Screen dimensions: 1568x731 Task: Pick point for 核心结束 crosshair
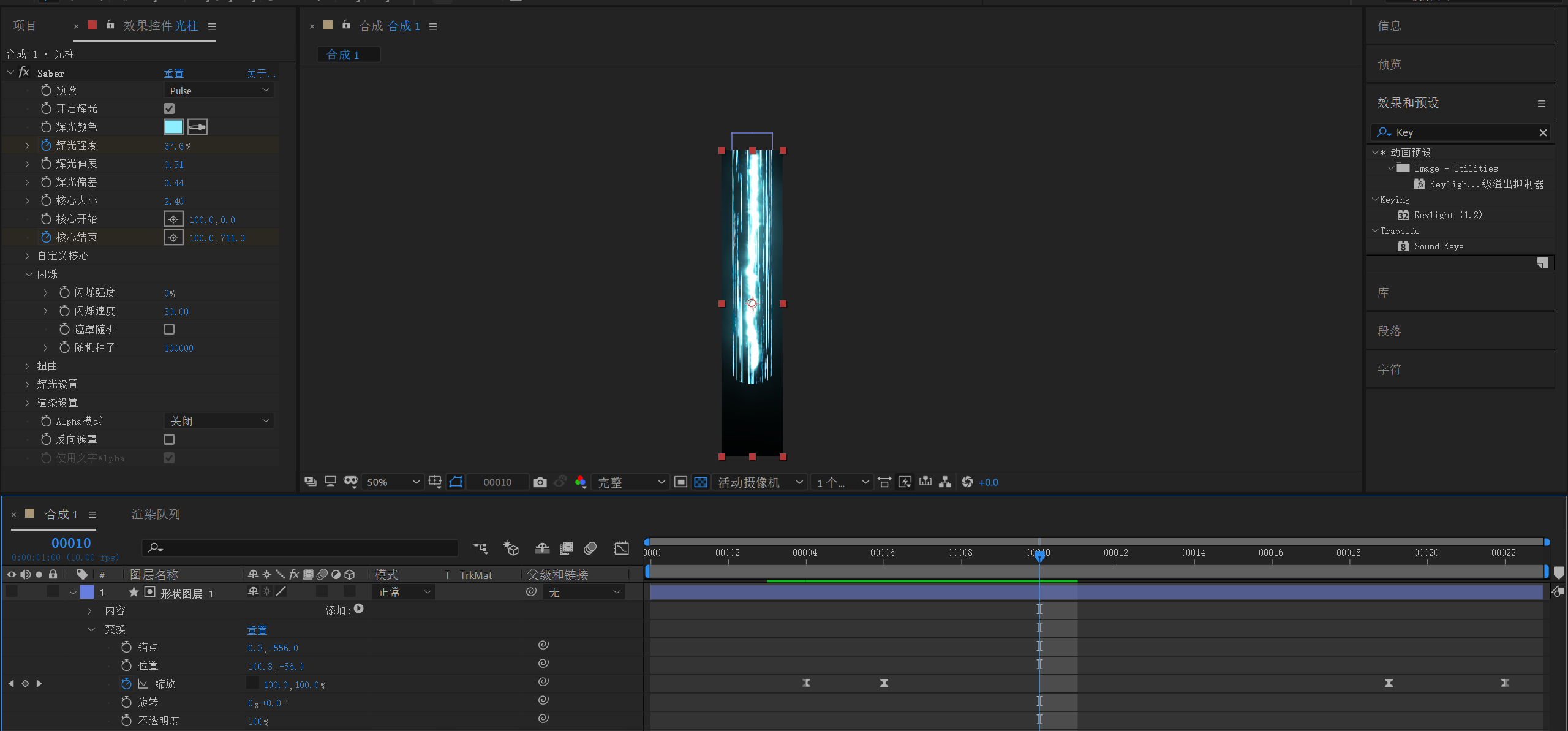pos(173,238)
